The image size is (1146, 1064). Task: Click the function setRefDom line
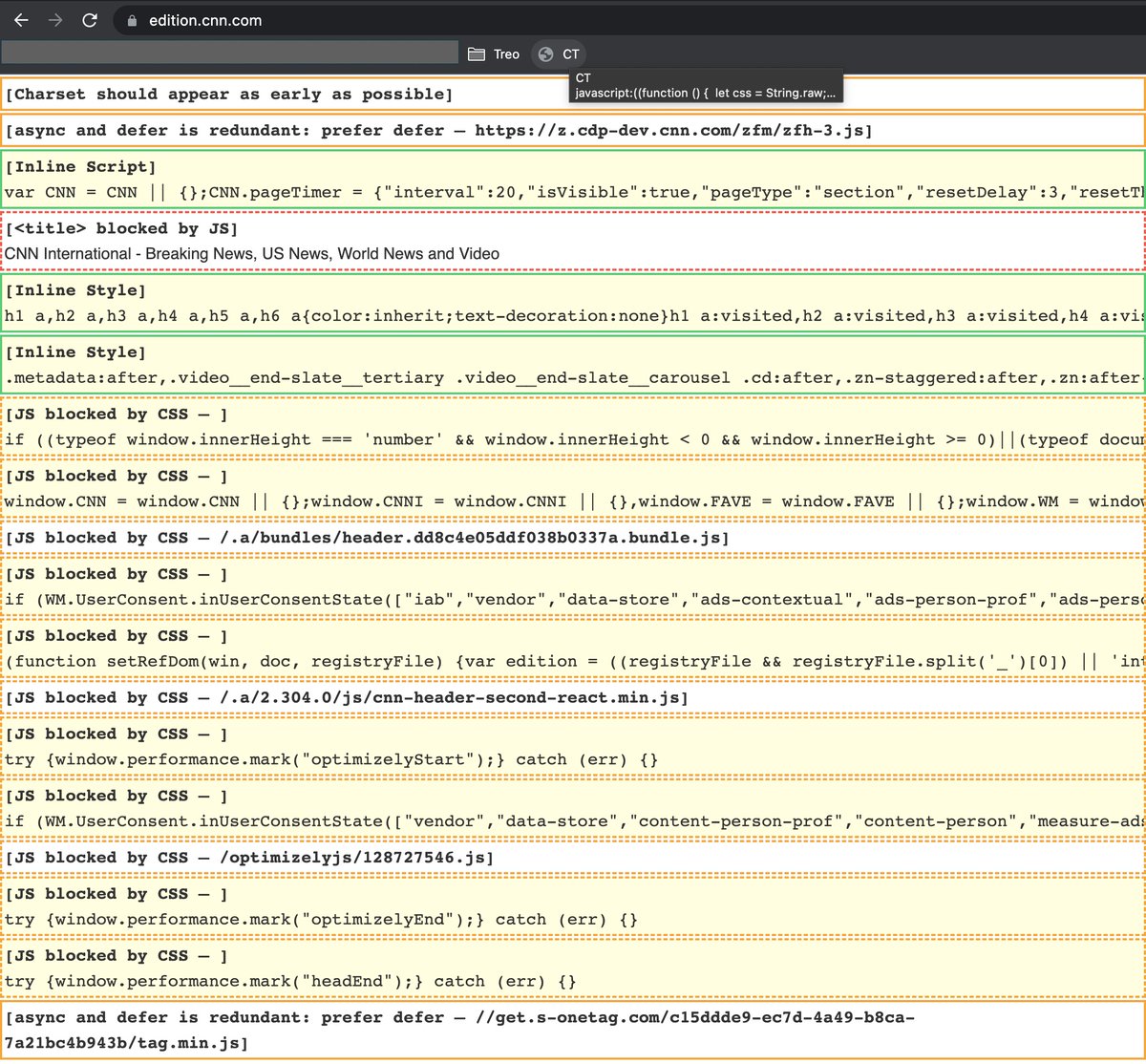tap(573, 662)
